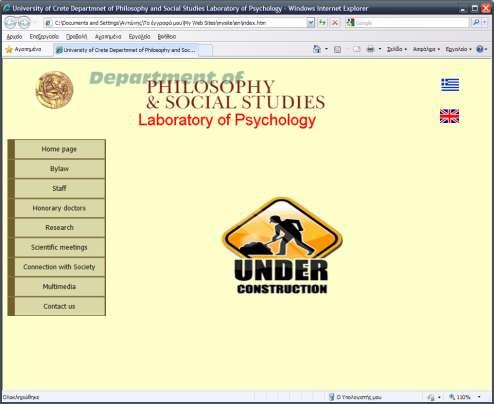
Task: Open the search provider dropdown arrow
Action: pos(485,23)
